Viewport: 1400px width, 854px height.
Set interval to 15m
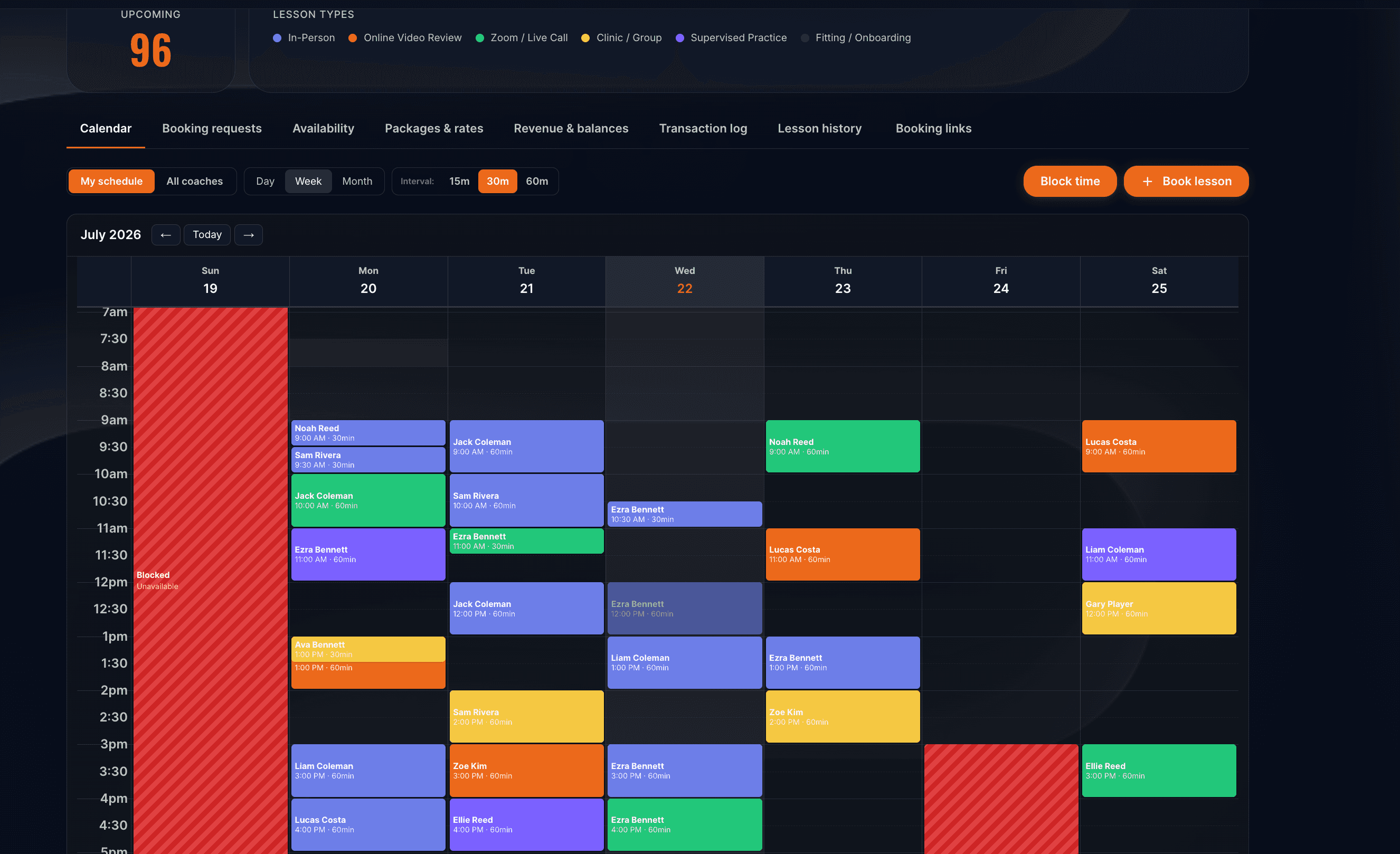point(459,181)
